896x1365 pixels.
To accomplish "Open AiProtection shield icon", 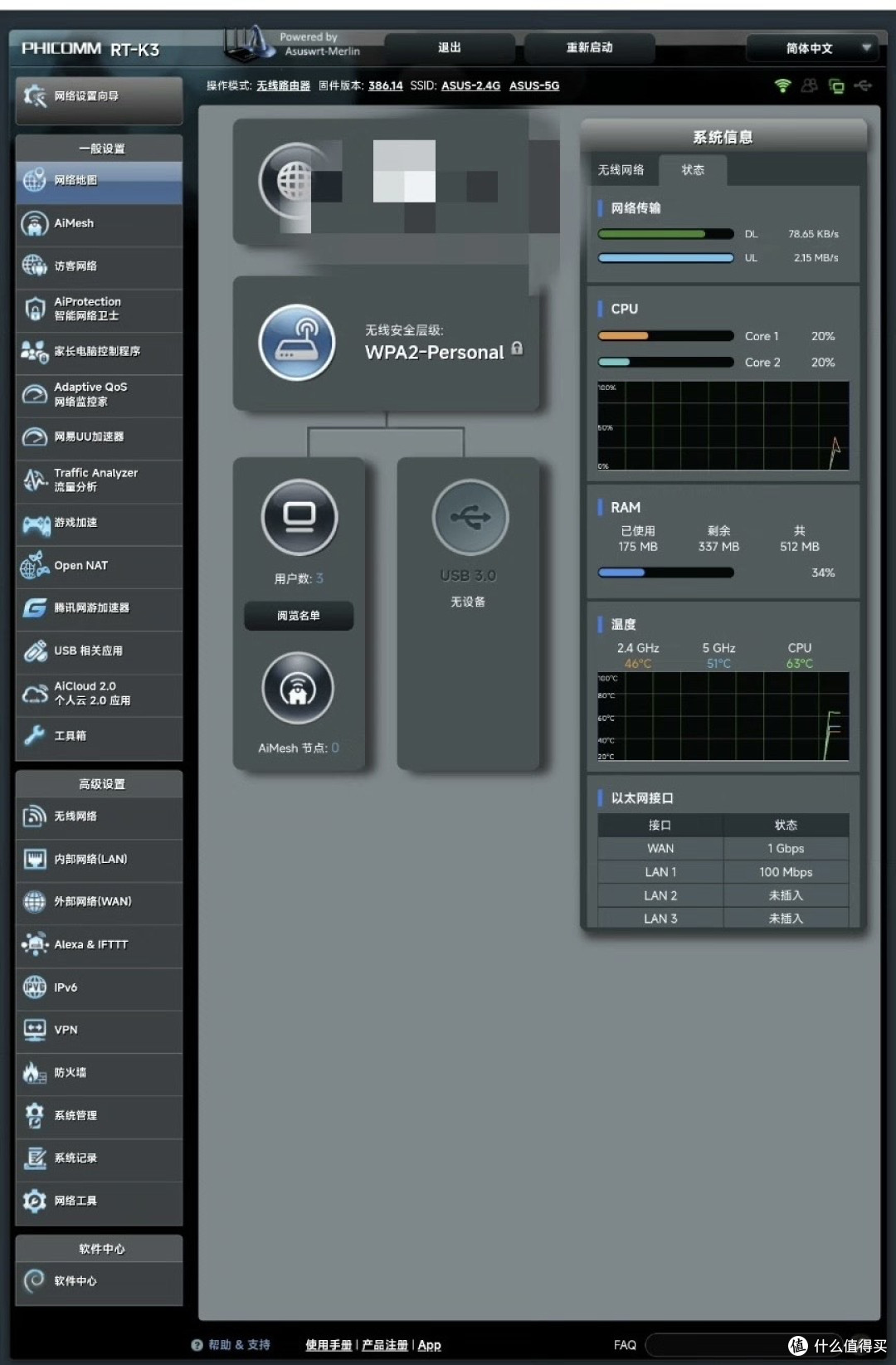I will tap(34, 309).
